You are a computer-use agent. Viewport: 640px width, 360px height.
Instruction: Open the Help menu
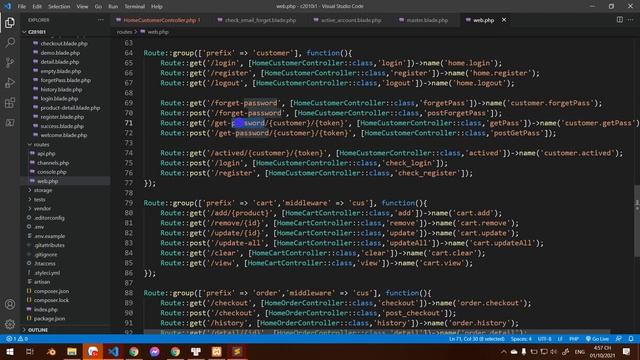pyautogui.click(x=157, y=6)
